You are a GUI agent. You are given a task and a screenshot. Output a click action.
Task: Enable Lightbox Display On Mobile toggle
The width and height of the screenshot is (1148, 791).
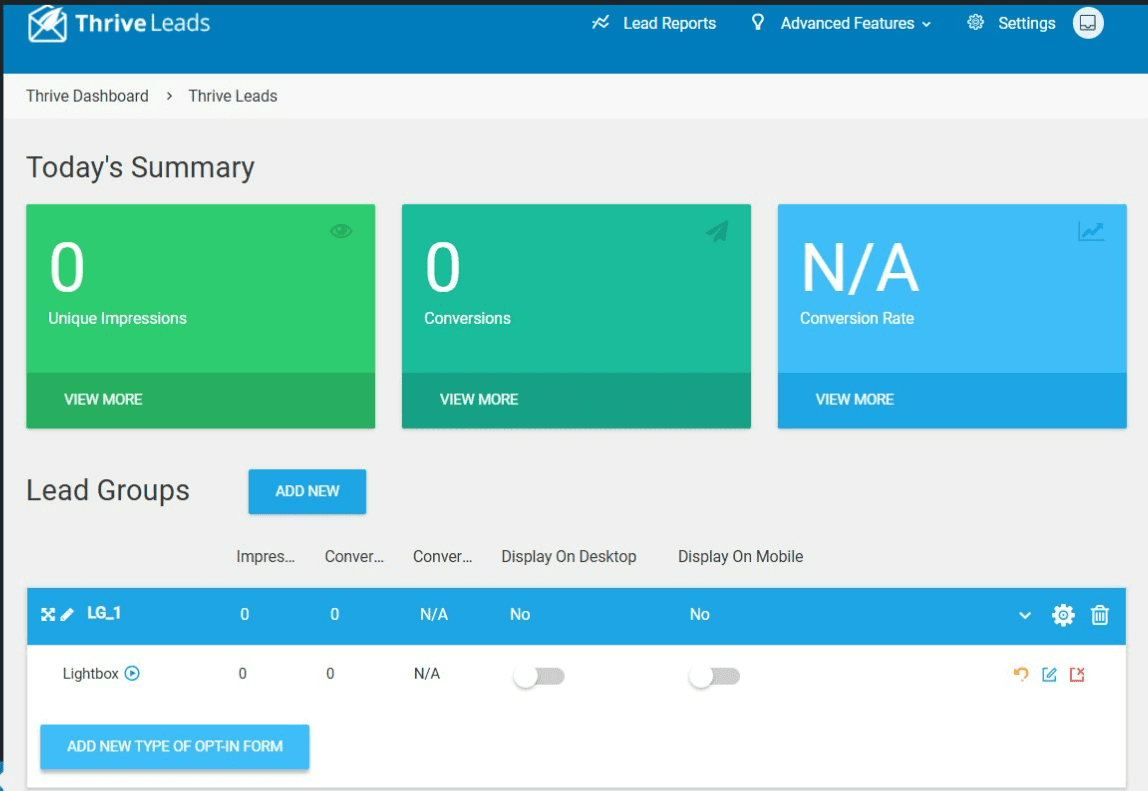coord(714,677)
